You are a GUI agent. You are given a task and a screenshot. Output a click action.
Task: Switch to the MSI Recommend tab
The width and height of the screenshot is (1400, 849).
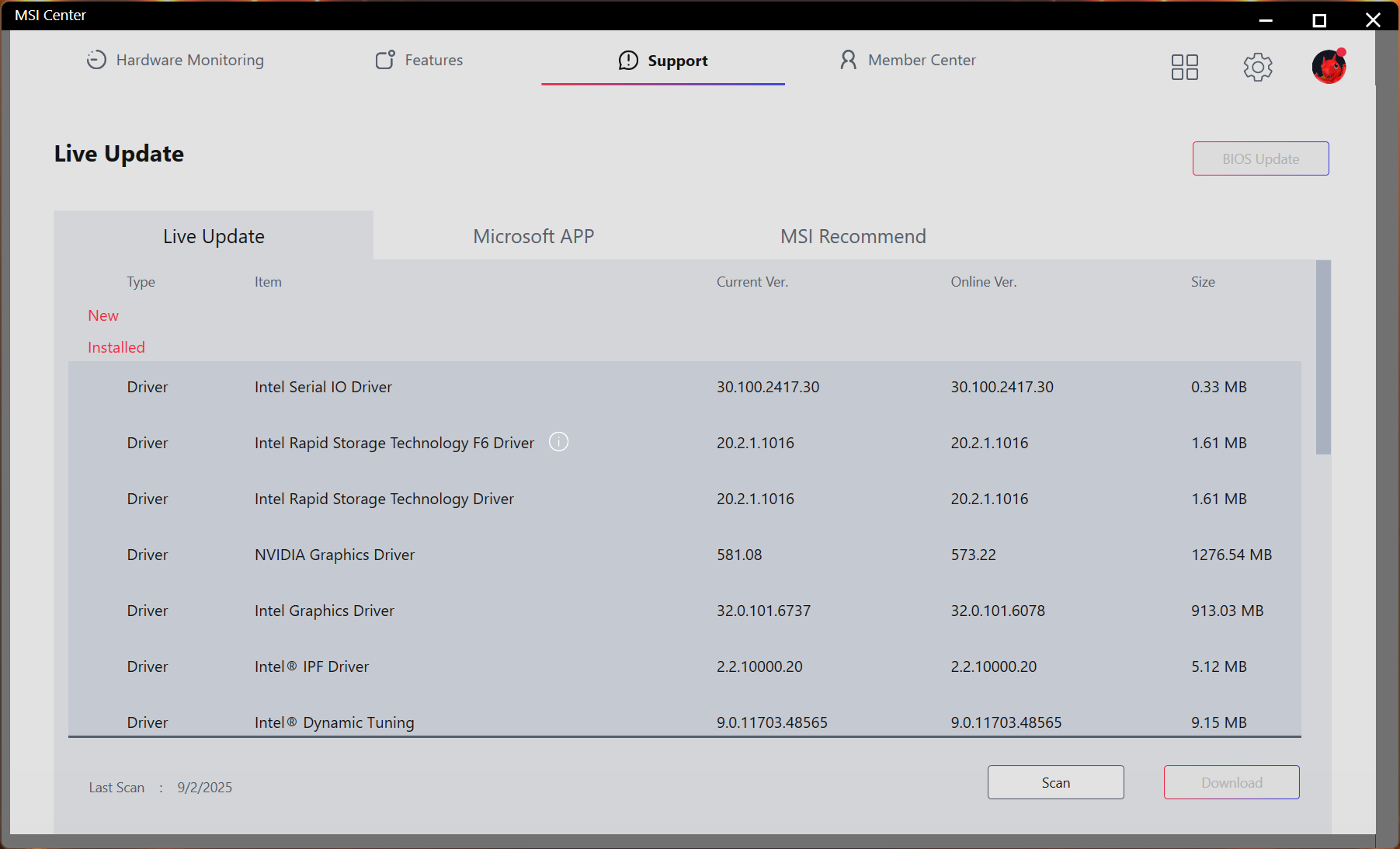853,236
